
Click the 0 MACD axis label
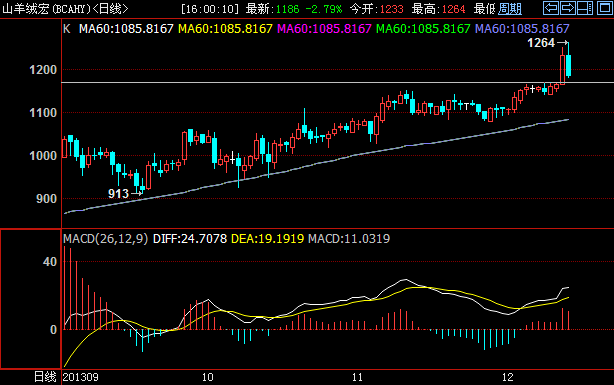[54, 330]
